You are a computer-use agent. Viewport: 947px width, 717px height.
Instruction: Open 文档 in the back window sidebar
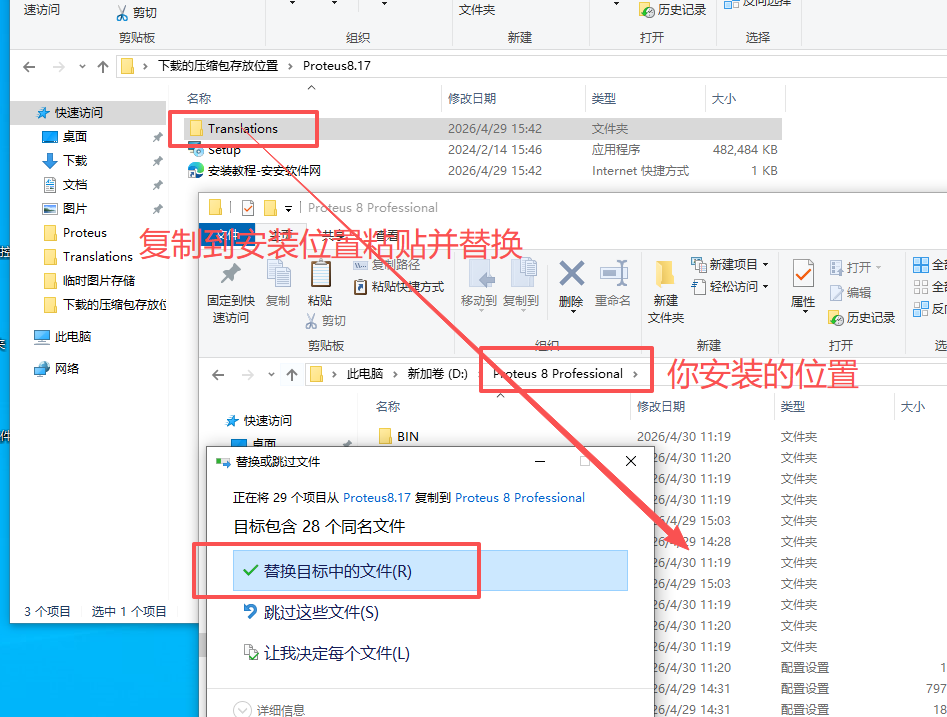tap(74, 185)
